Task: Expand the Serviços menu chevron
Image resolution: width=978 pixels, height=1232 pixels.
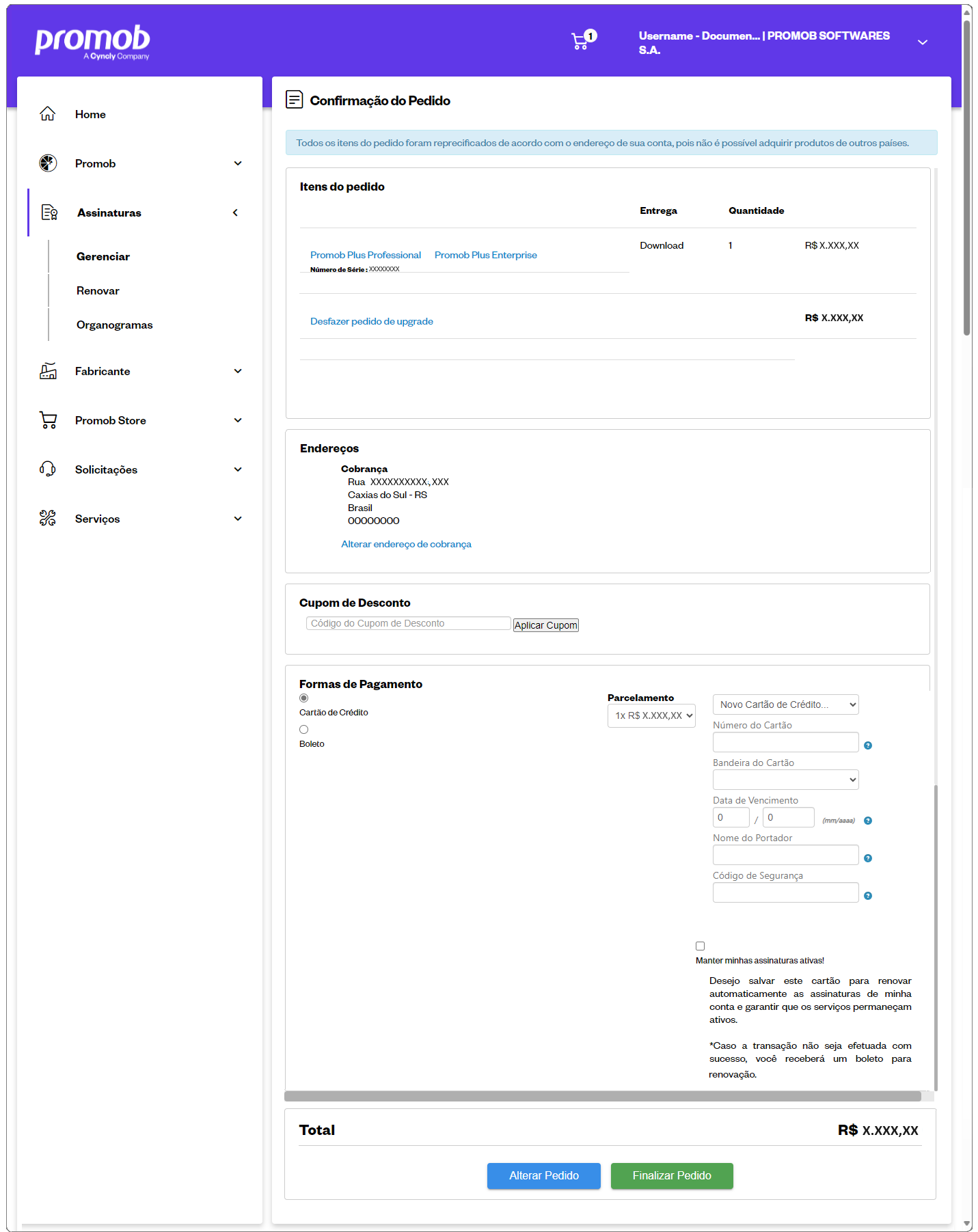Action: [238, 519]
